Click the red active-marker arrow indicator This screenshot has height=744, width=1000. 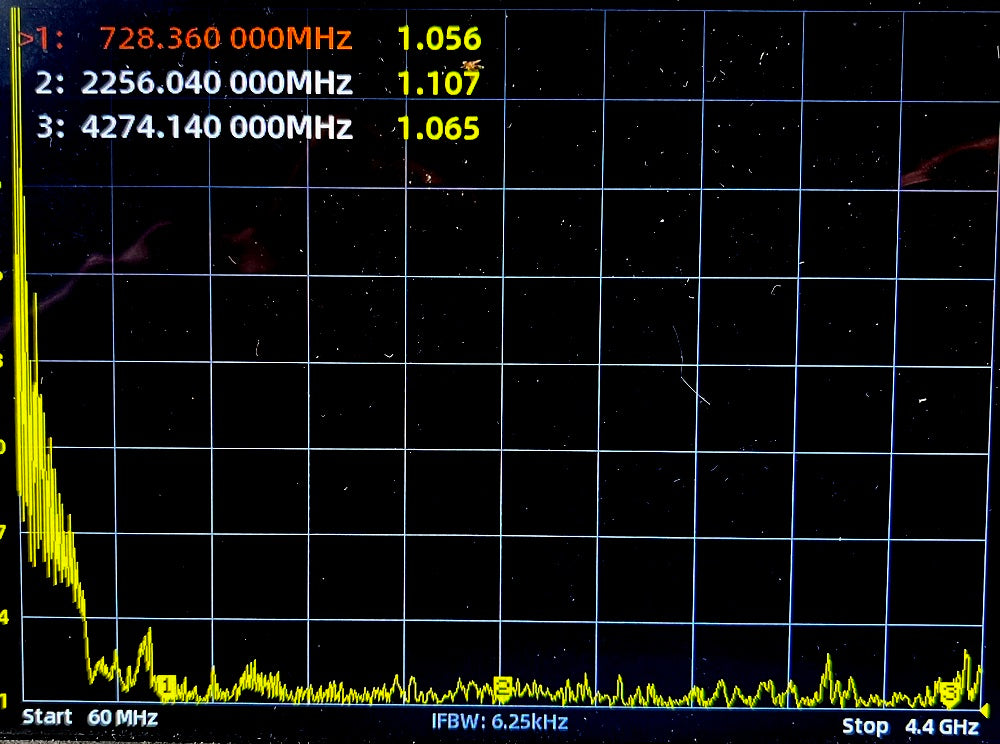tap(24, 41)
